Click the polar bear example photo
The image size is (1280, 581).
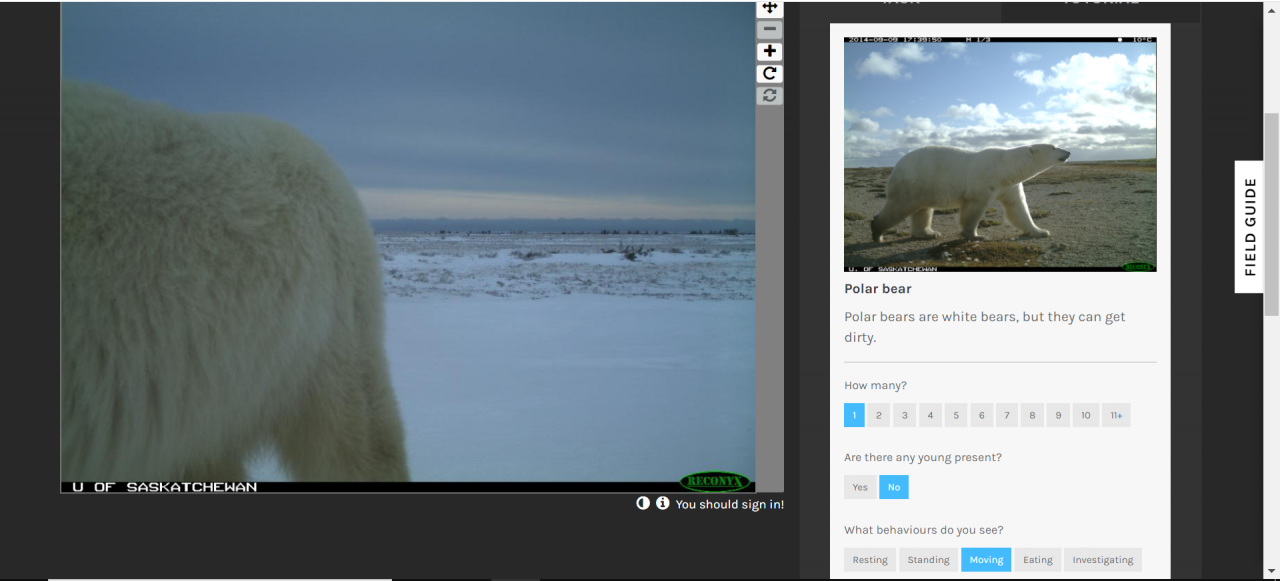(x=1000, y=154)
